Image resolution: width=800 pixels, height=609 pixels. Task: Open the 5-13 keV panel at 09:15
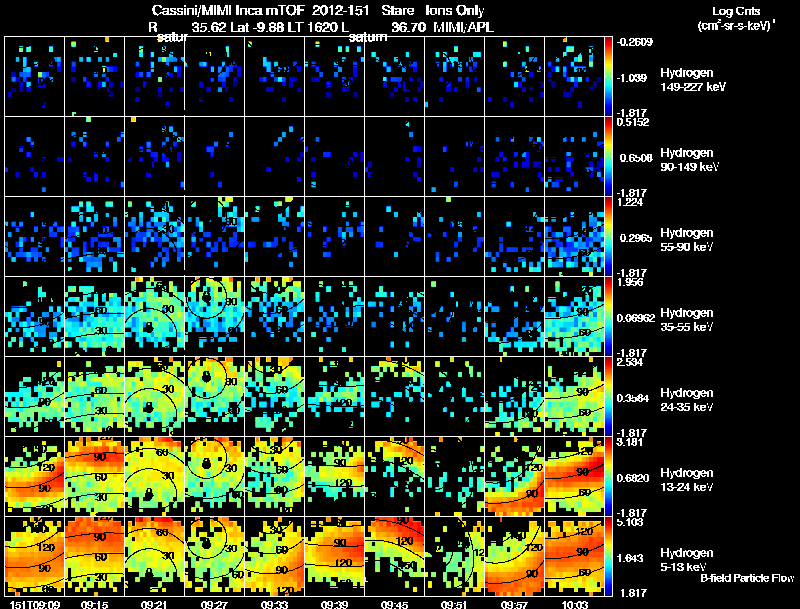pos(94,557)
